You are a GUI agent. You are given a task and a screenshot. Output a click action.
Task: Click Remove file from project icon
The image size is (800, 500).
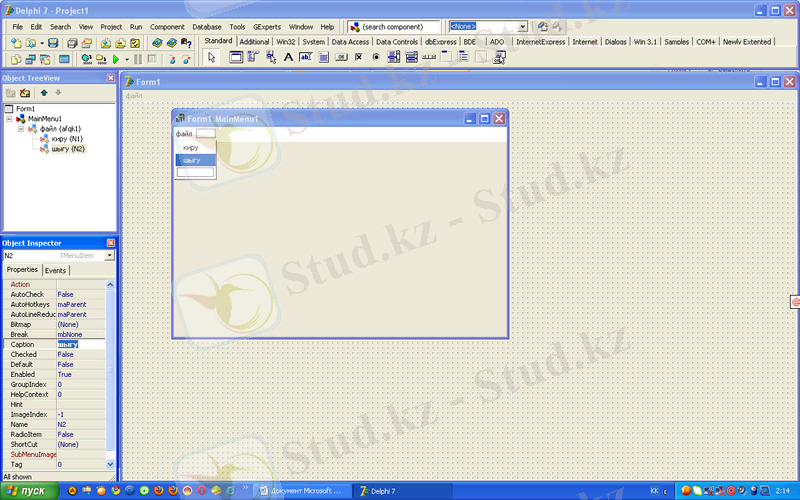120,43
